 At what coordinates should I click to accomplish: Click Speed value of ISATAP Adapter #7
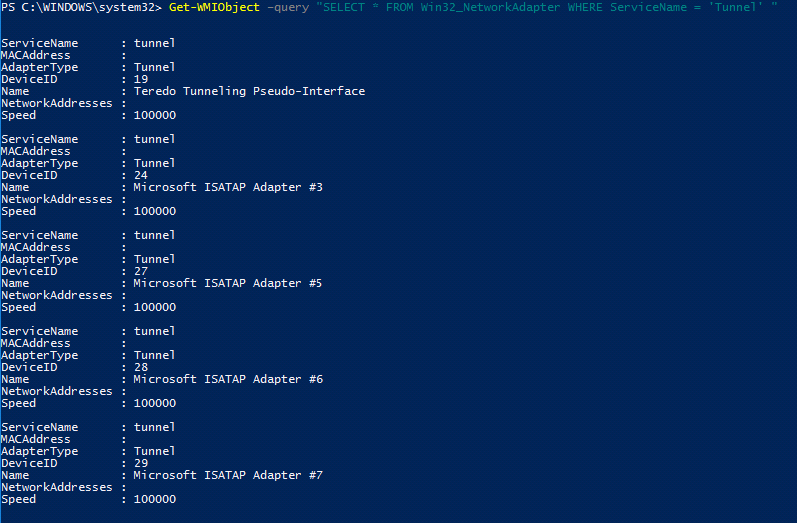[155, 499]
